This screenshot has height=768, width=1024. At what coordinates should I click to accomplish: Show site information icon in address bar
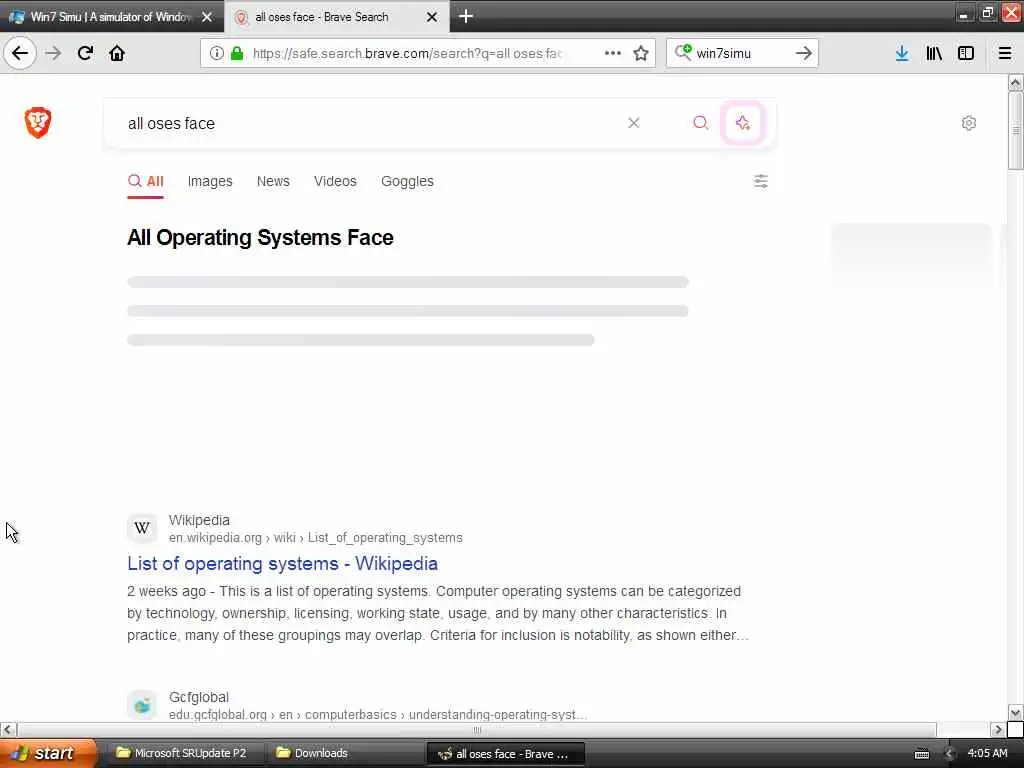[x=216, y=53]
